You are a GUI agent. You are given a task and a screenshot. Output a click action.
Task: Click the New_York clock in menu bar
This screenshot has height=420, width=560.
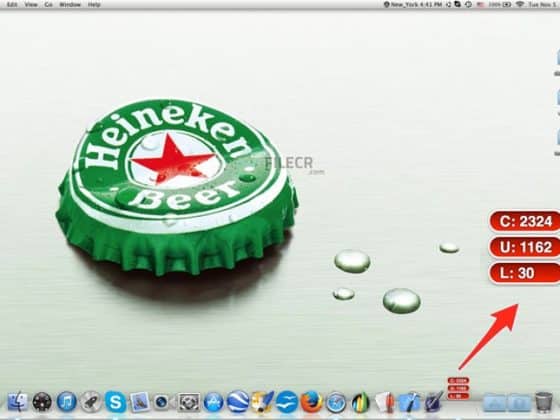(x=413, y=4)
